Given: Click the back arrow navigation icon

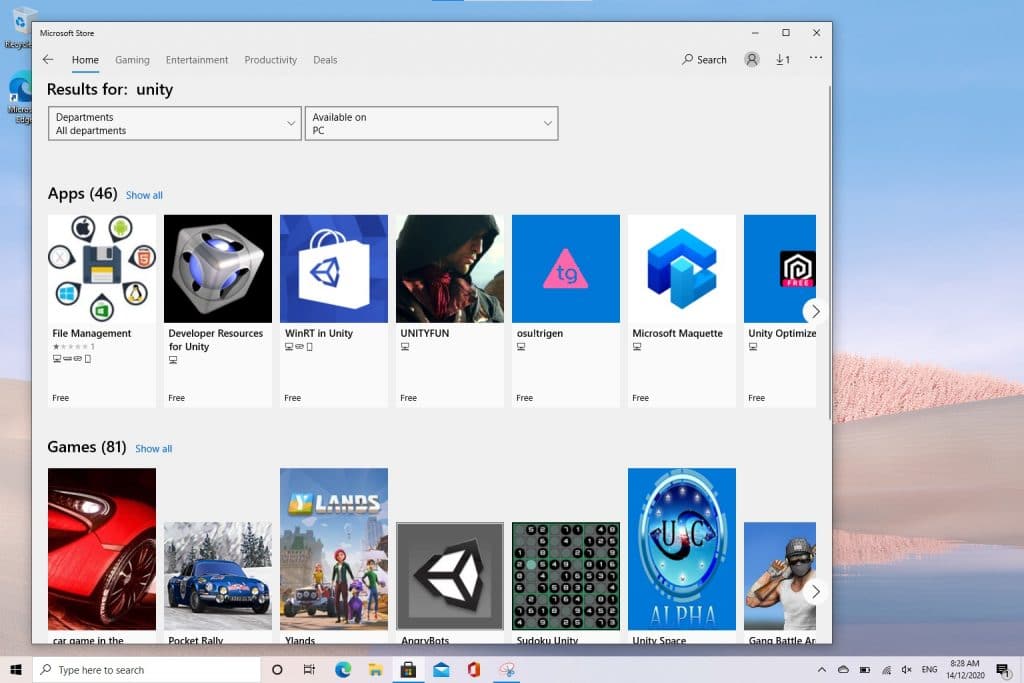Looking at the screenshot, I should point(48,59).
